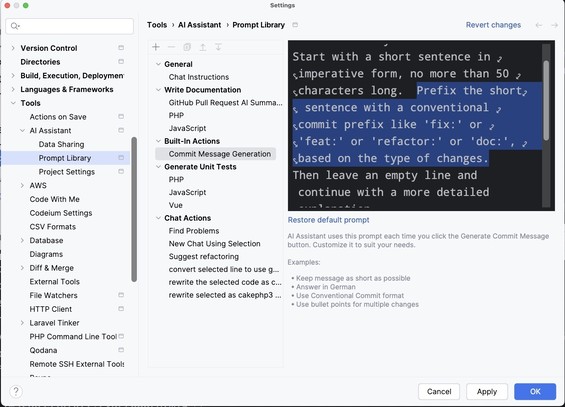Expand the AWS settings node
Screen dimensions: 565x407
tap(22, 185)
